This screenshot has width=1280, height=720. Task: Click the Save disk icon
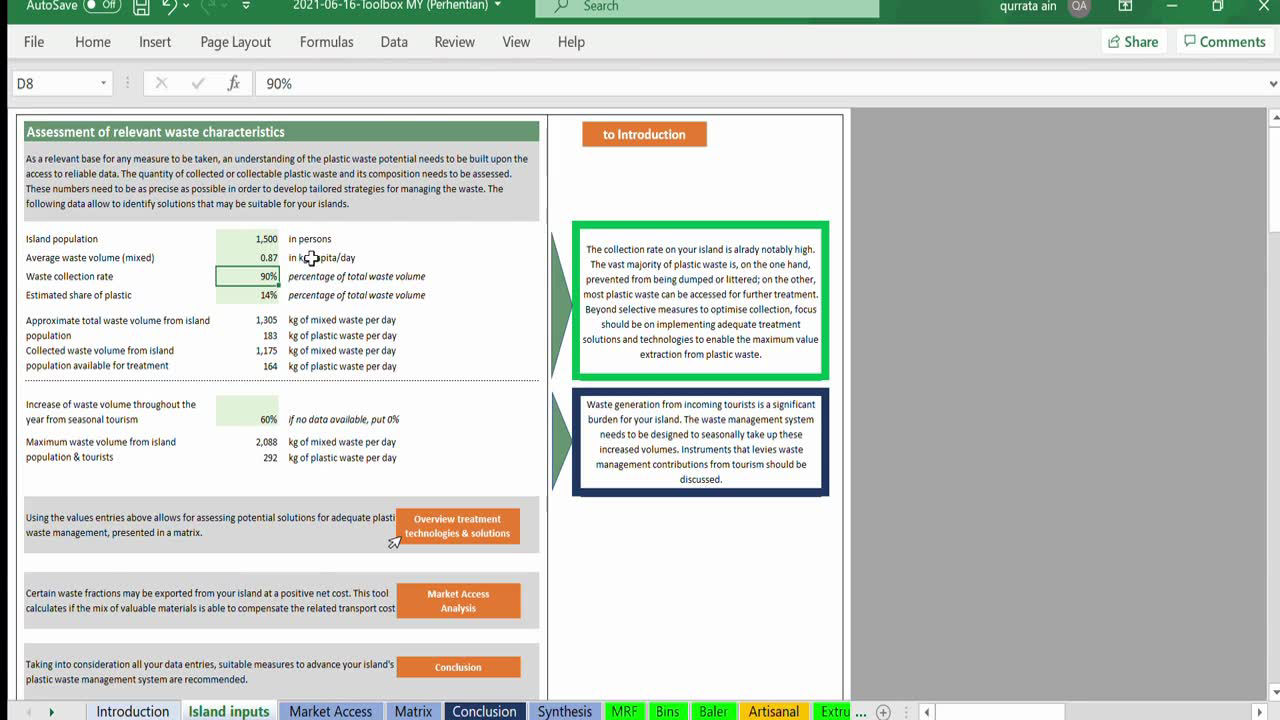point(141,7)
